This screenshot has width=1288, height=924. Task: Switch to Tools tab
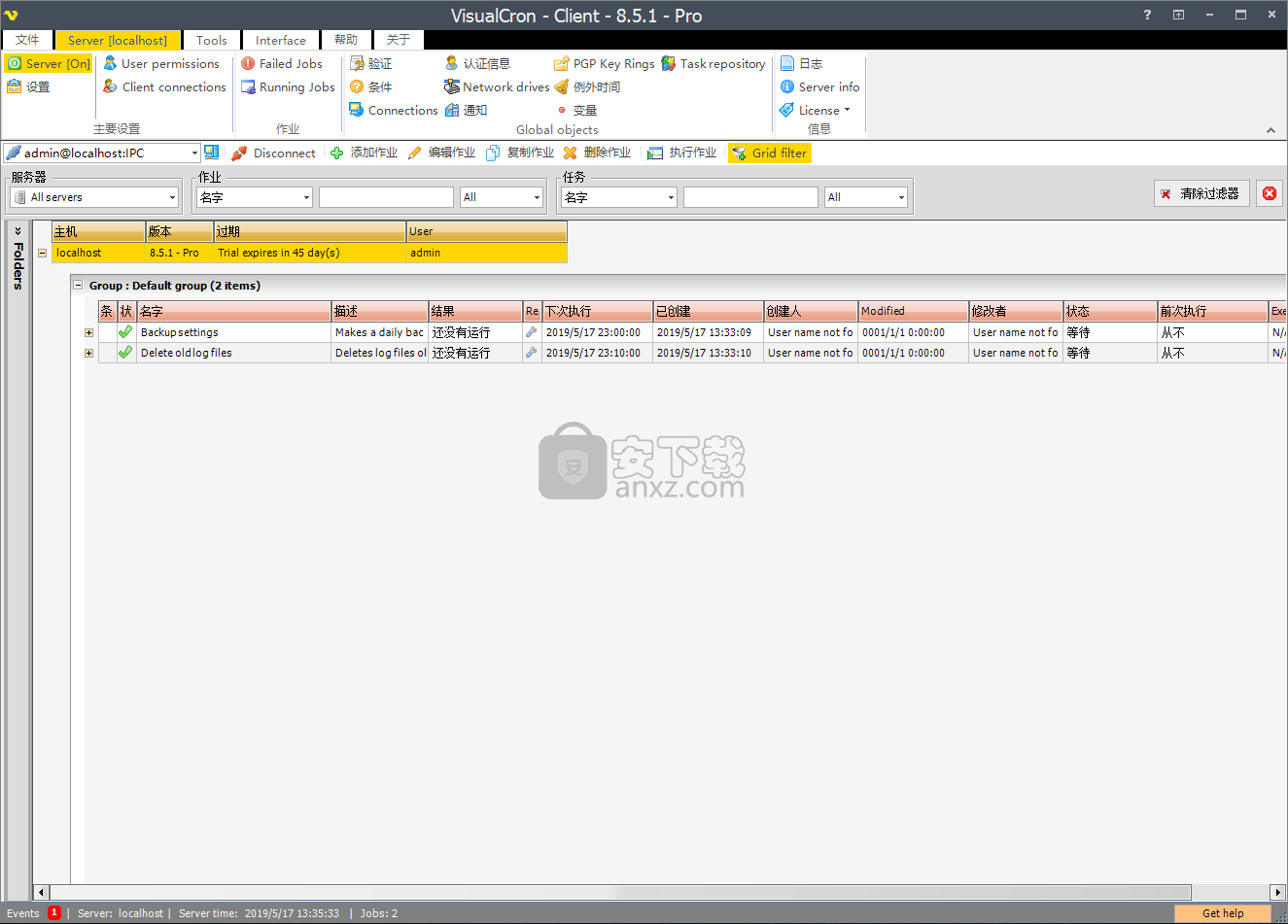click(212, 40)
